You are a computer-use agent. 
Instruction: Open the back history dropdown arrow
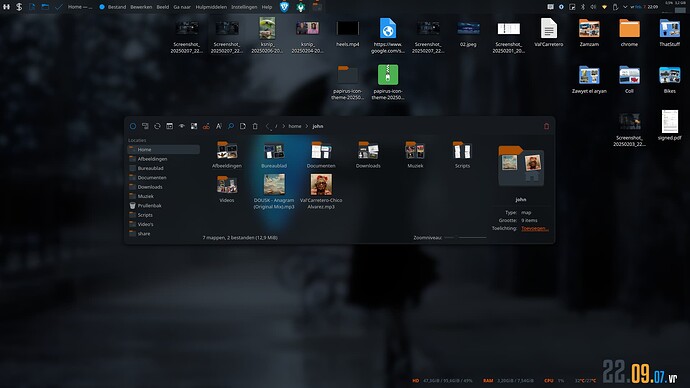click(270, 130)
